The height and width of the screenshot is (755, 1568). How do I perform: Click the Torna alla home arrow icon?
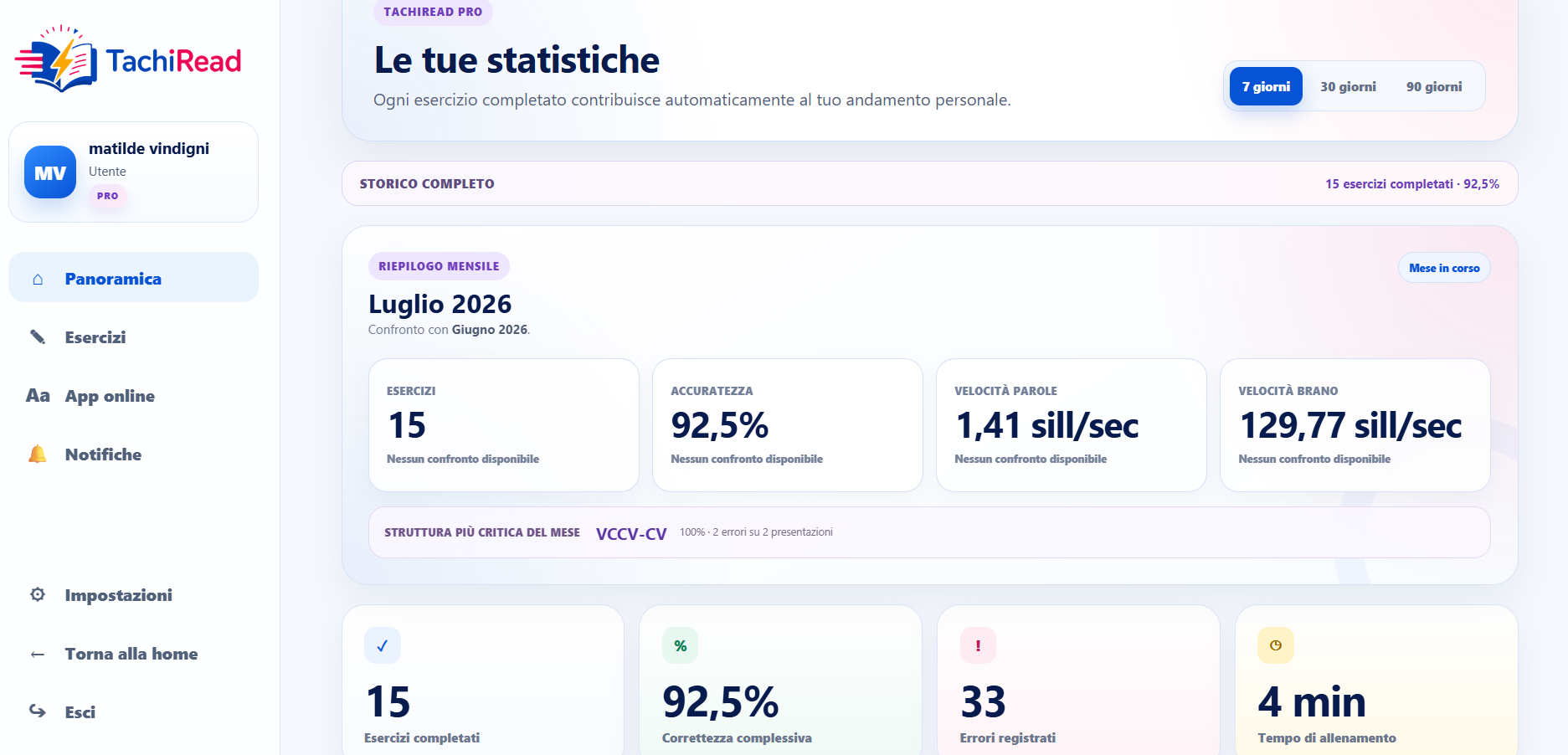click(x=38, y=654)
